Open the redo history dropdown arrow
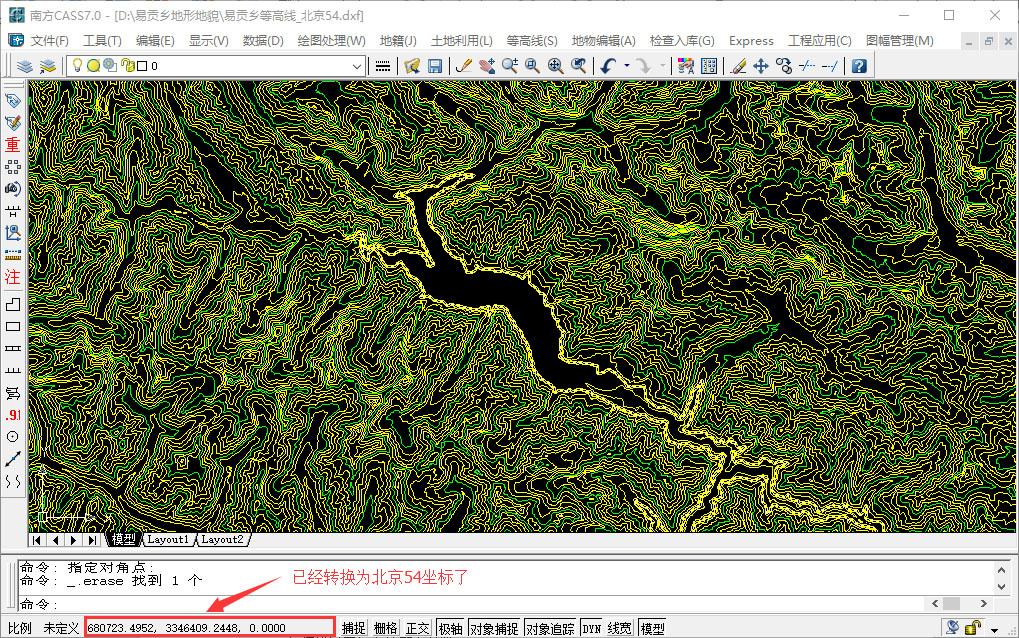Image resolution: width=1019 pixels, height=638 pixels. (662, 66)
